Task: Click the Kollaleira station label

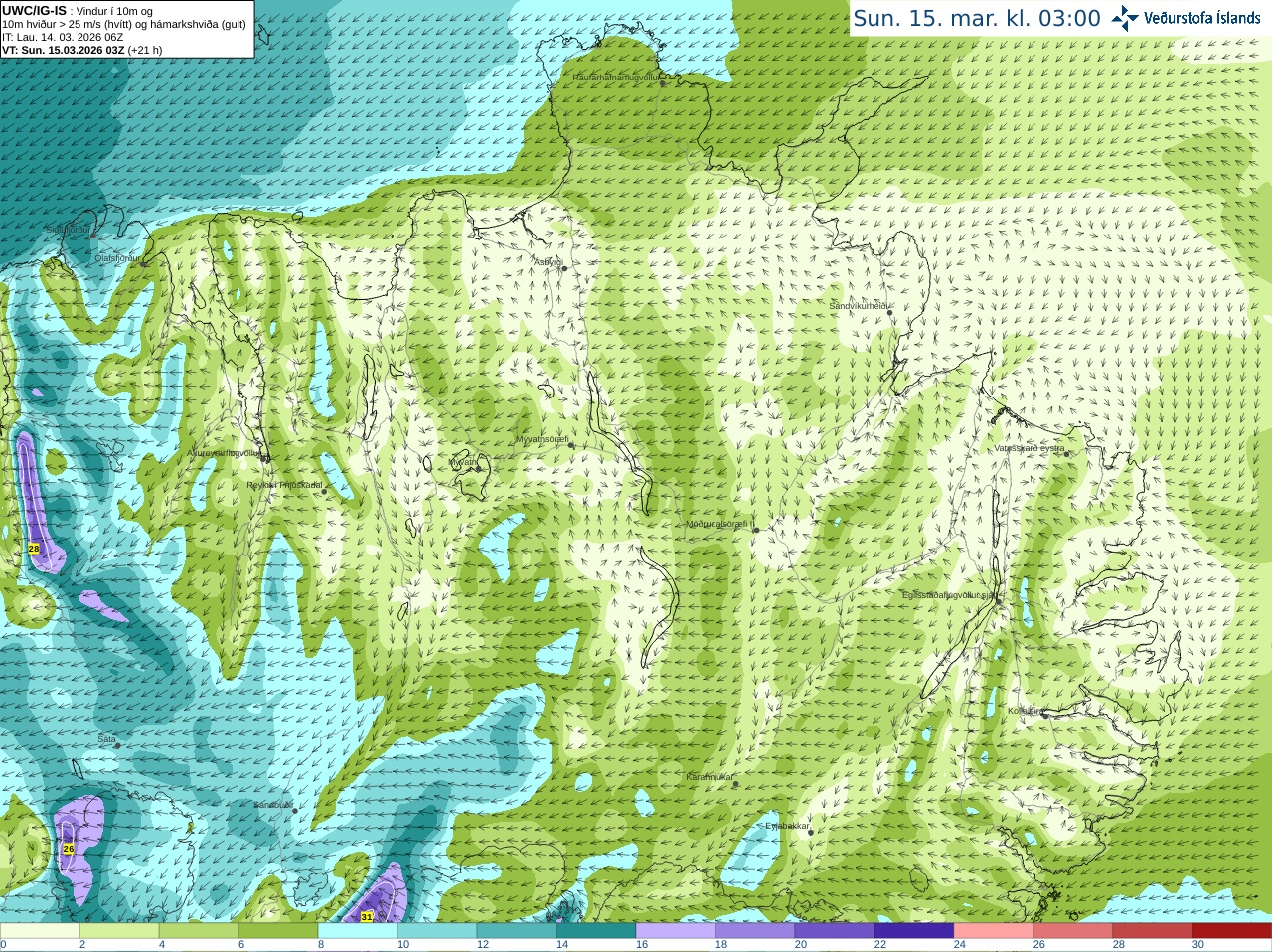Action: click(1025, 711)
